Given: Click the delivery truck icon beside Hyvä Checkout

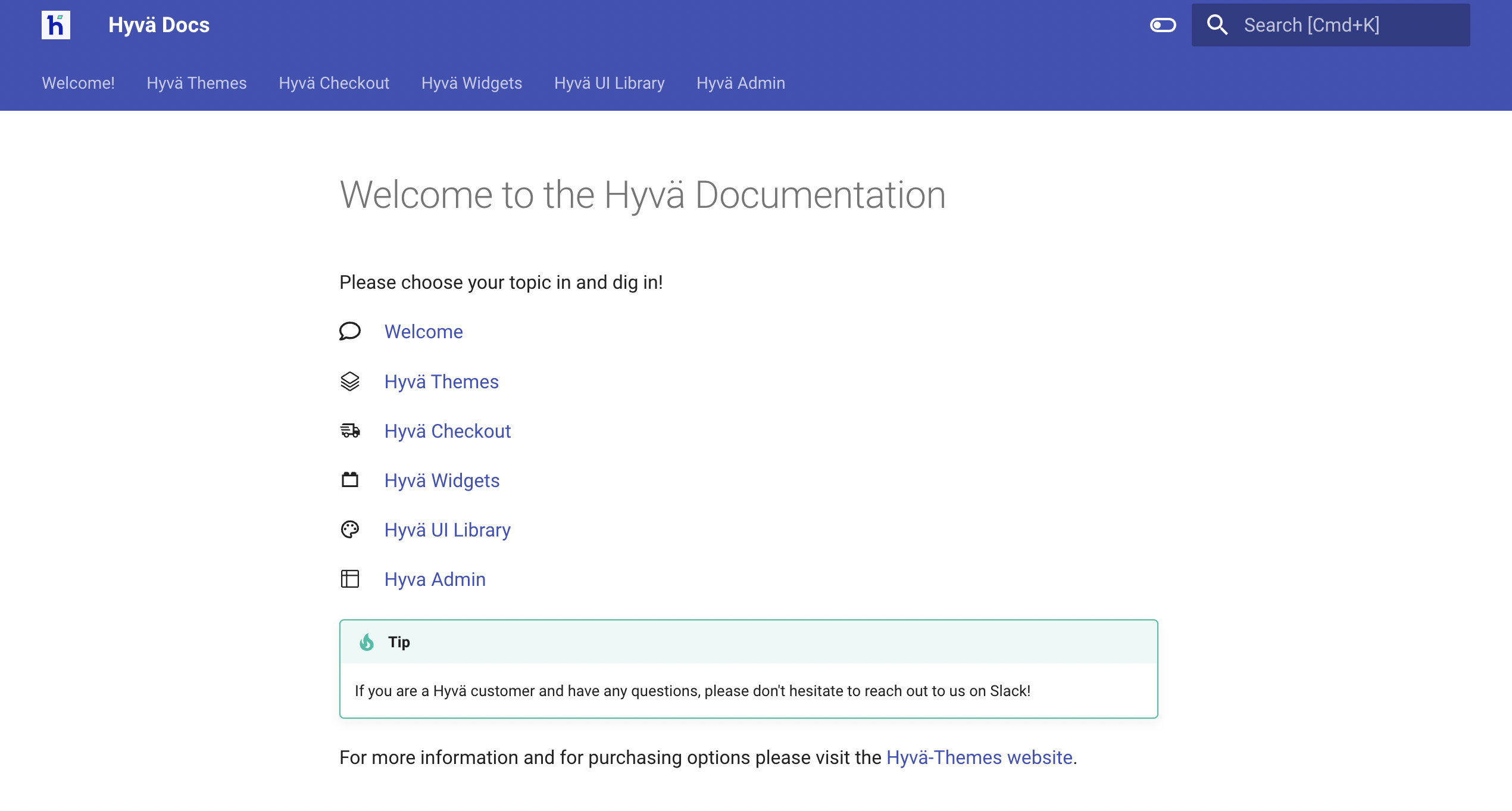Looking at the screenshot, I should (350, 431).
